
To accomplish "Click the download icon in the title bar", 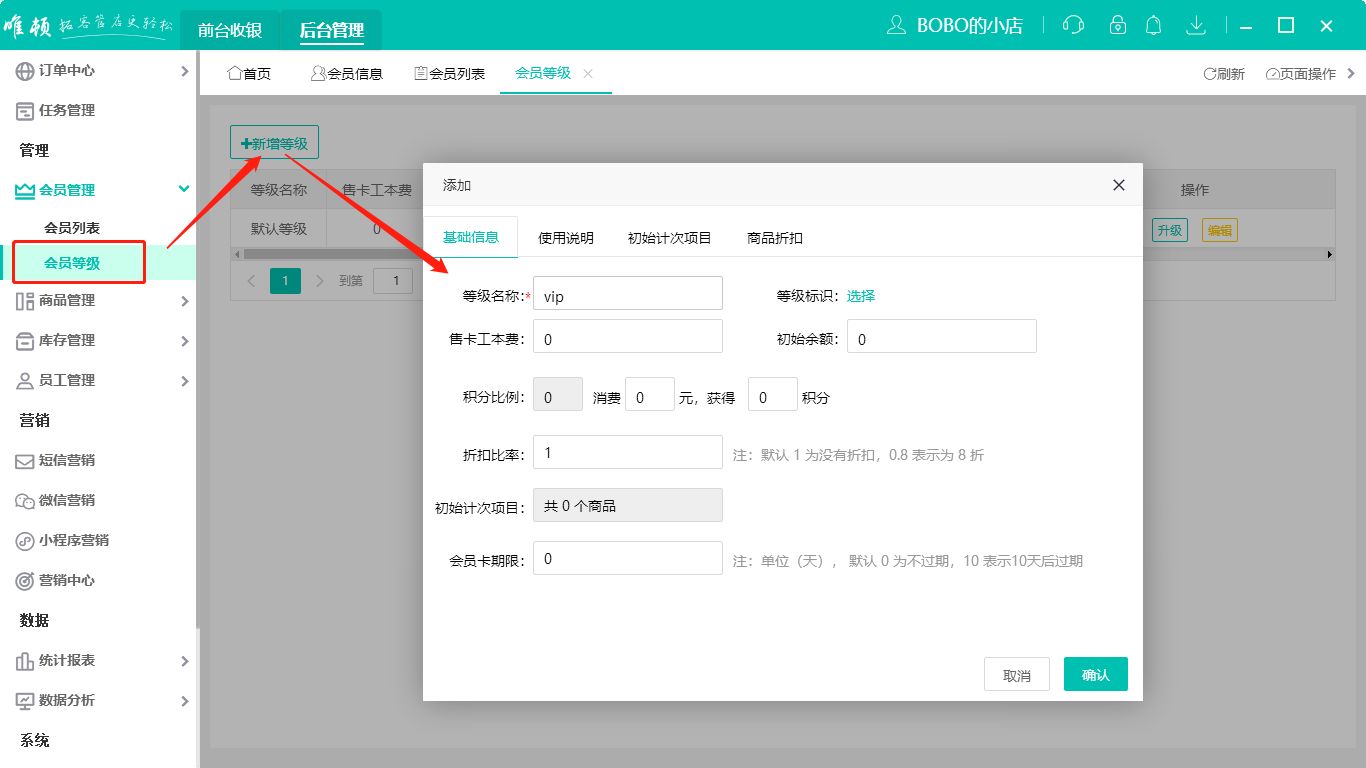I will coord(1195,25).
